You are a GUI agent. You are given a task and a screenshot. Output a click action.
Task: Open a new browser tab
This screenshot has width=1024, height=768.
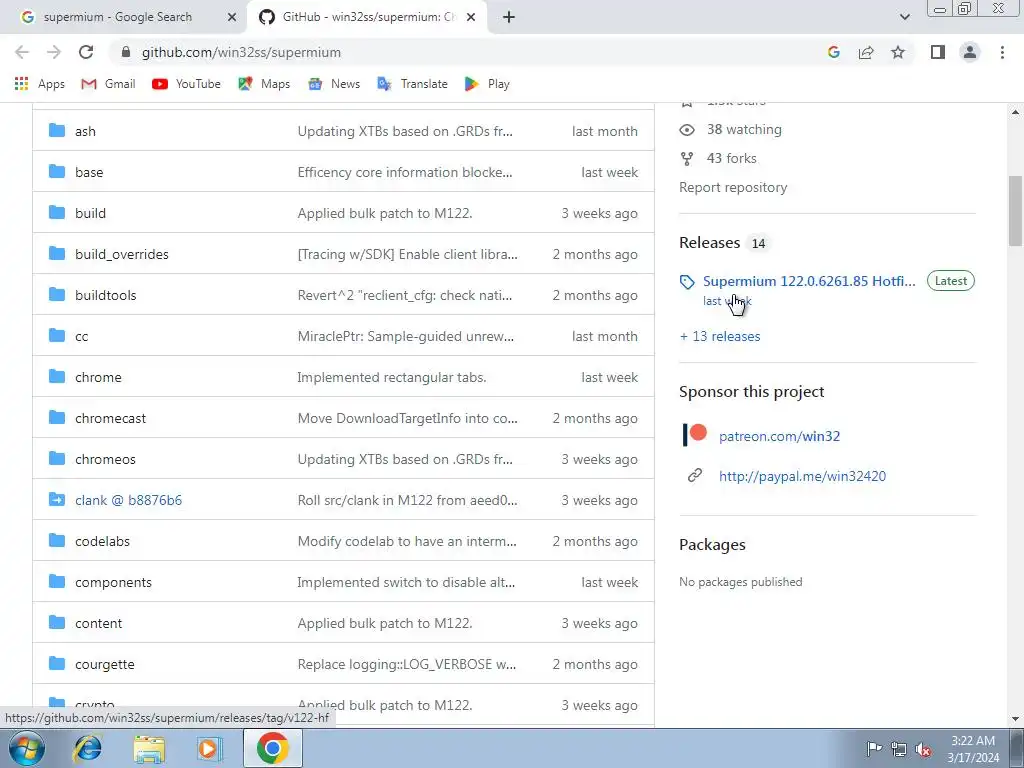(x=509, y=17)
